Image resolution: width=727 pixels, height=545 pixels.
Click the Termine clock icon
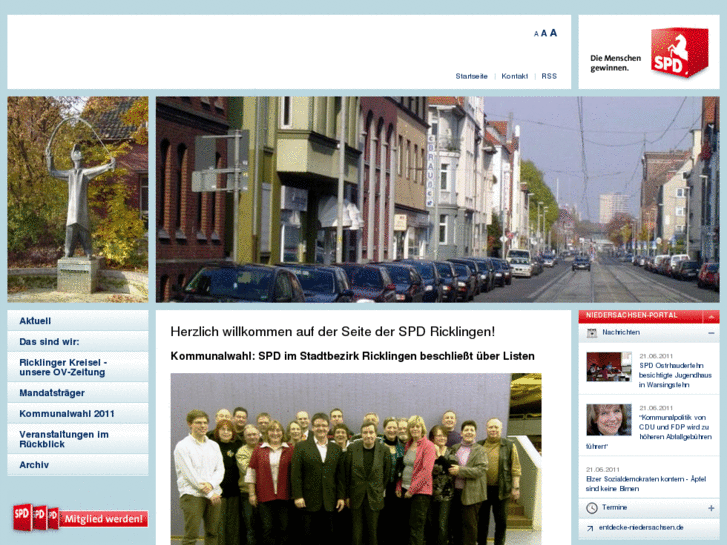(x=592, y=508)
